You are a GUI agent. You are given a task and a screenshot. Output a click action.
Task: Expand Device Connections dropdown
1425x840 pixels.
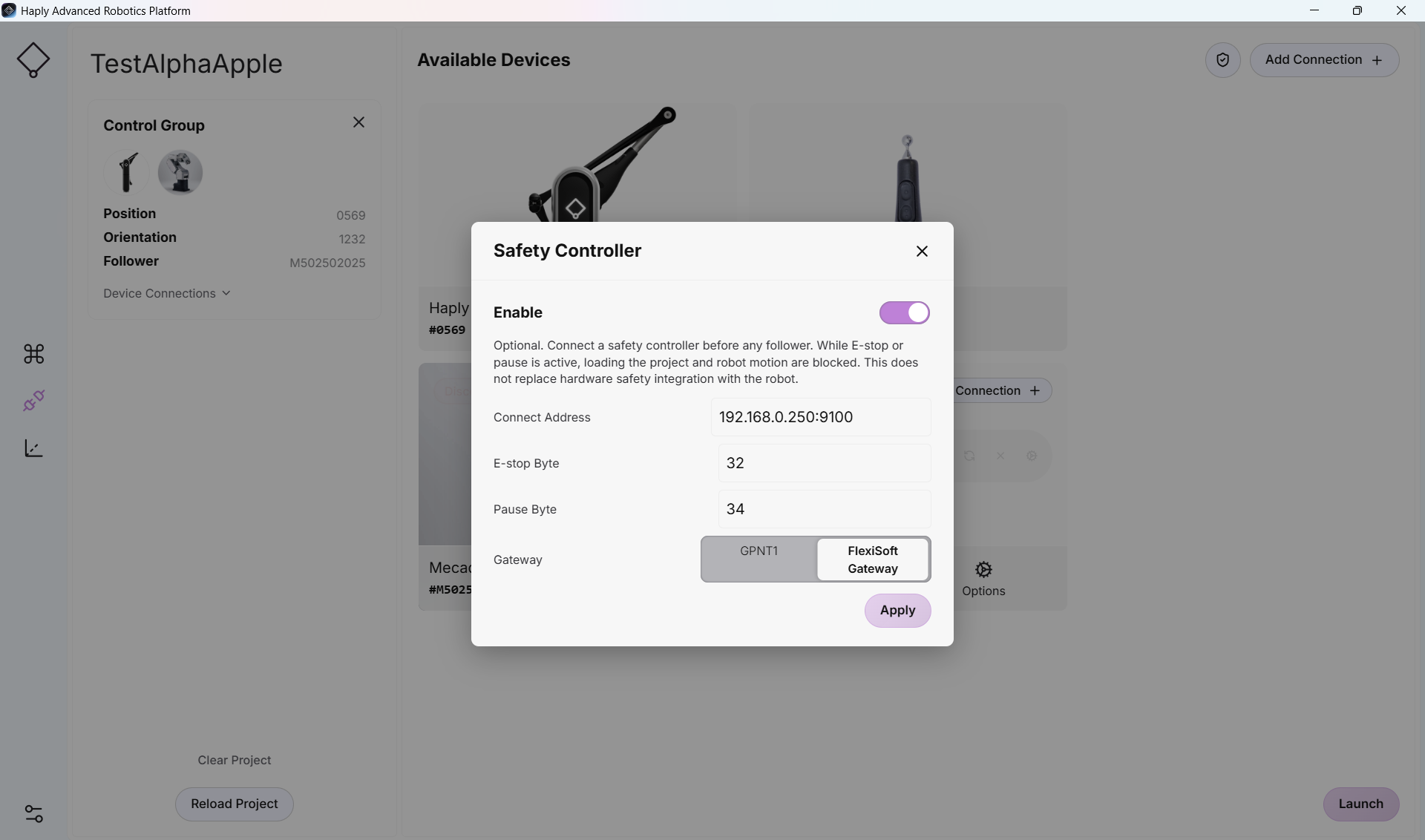tap(167, 293)
